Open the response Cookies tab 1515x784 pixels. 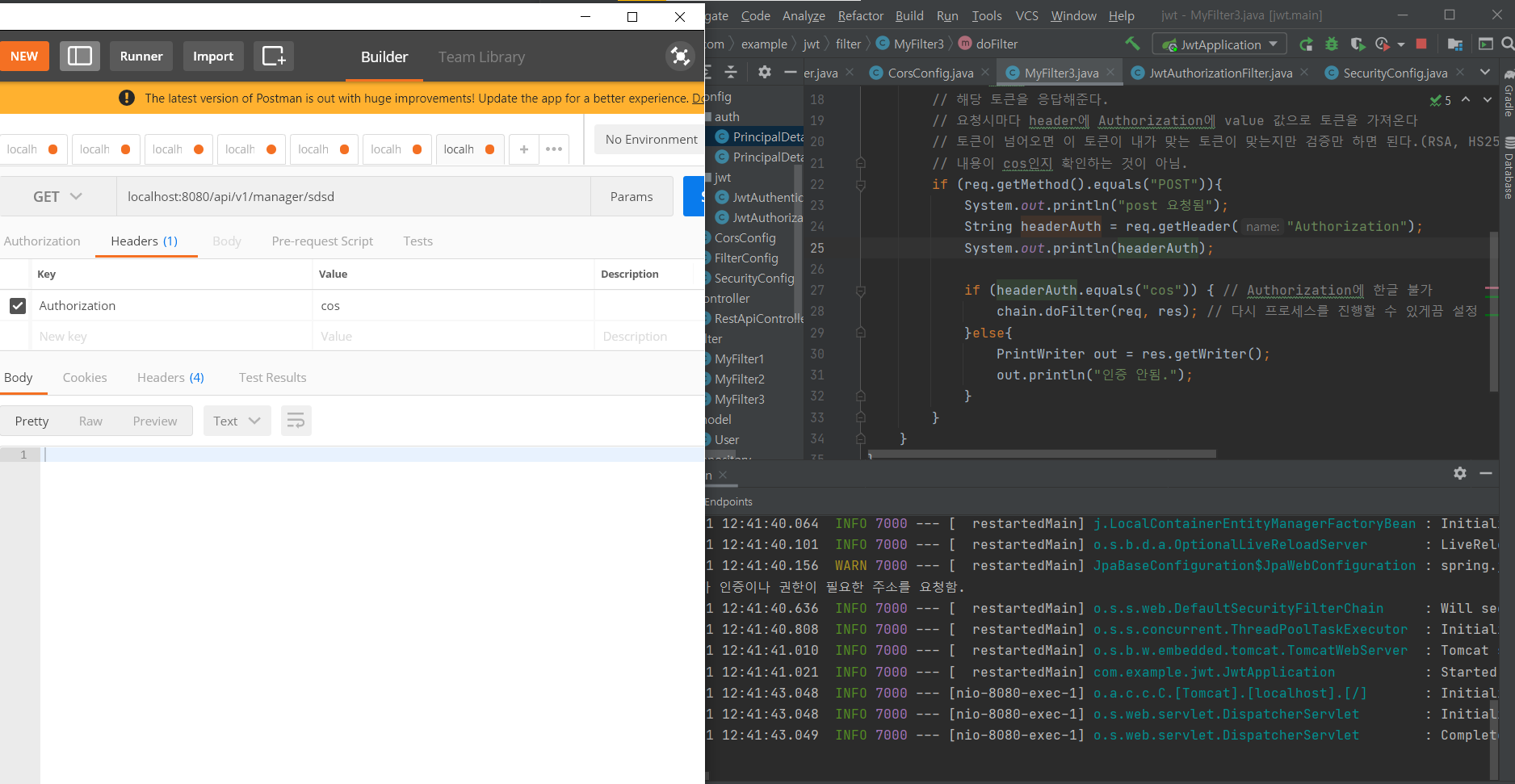[85, 378]
